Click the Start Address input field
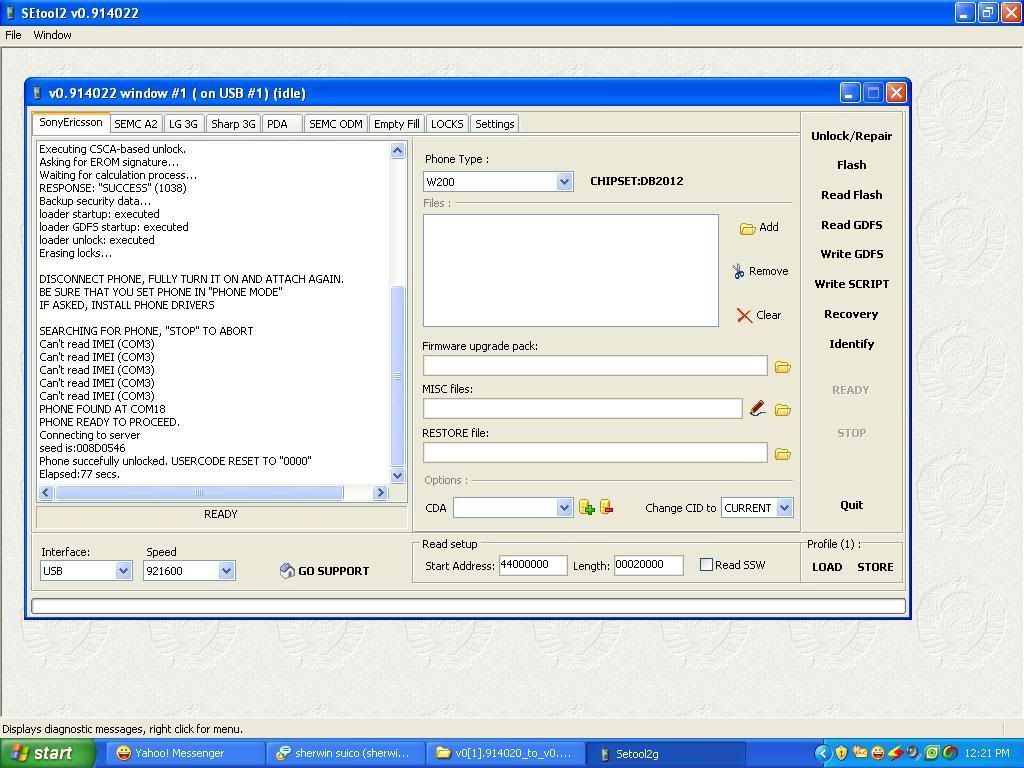The width and height of the screenshot is (1024, 768). [533, 565]
